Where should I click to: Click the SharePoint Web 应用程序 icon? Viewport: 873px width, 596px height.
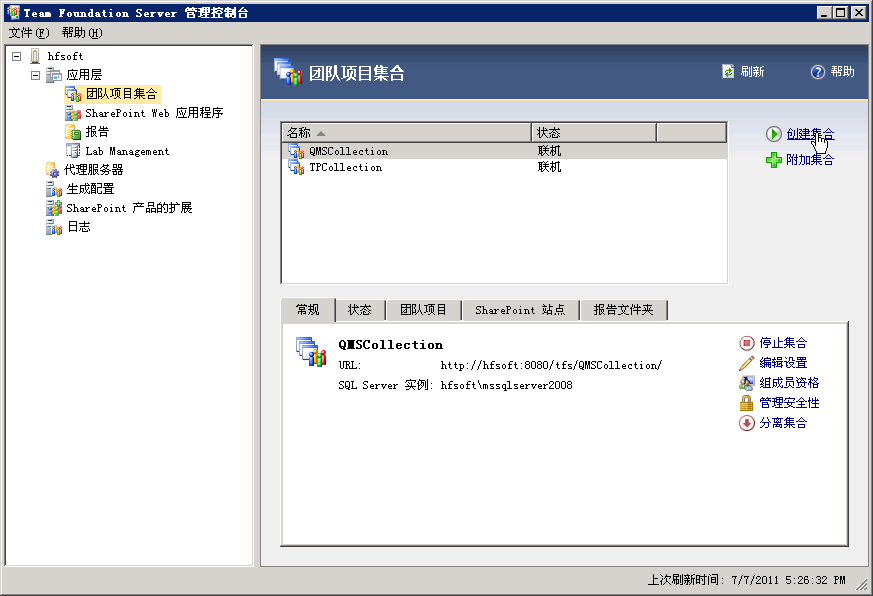(73, 113)
